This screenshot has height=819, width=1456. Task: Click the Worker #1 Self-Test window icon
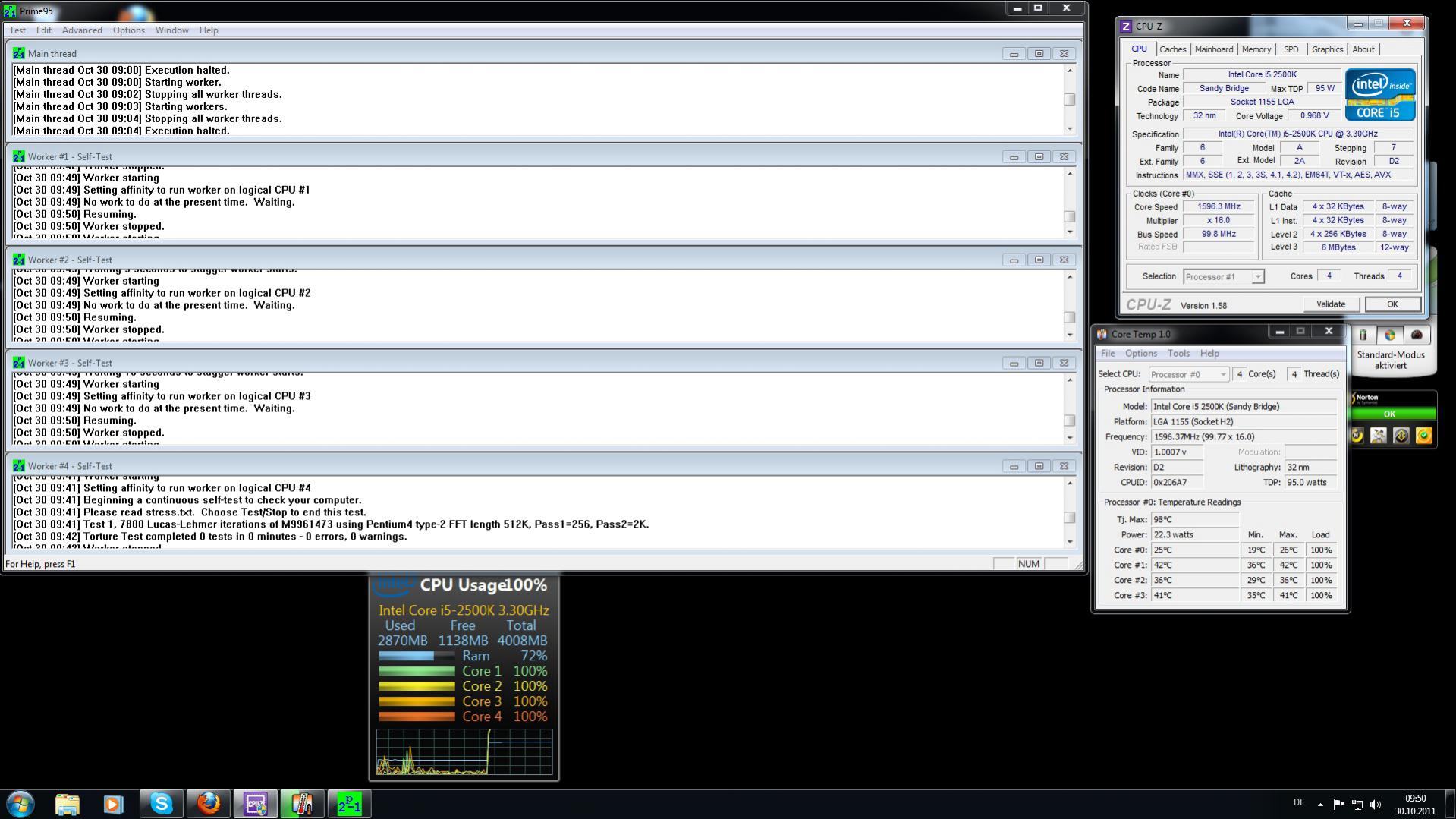[18, 157]
